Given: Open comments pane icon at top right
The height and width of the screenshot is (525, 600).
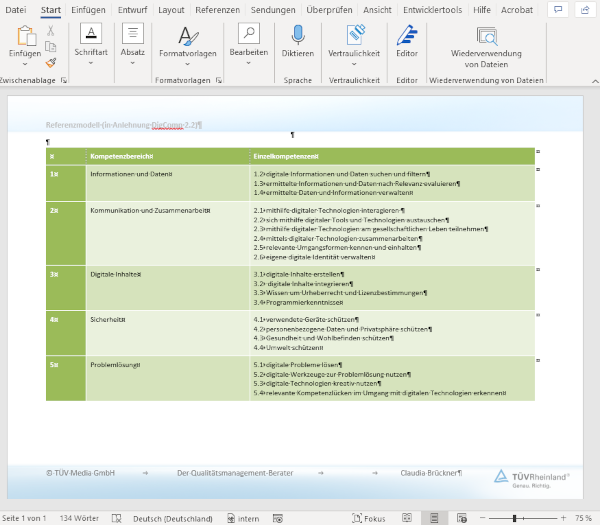Looking at the screenshot, I should point(557,9).
